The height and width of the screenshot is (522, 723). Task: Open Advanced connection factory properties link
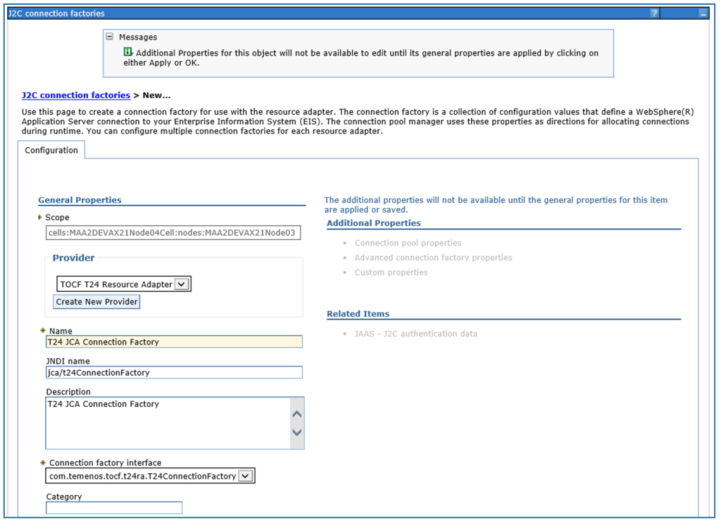tap(433, 257)
